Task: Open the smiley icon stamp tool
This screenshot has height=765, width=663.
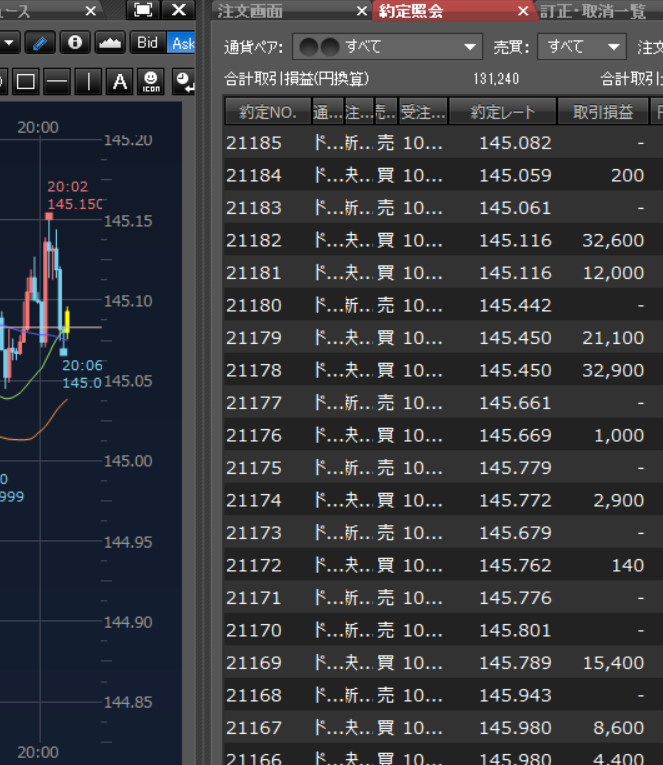Action: [150, 82]
